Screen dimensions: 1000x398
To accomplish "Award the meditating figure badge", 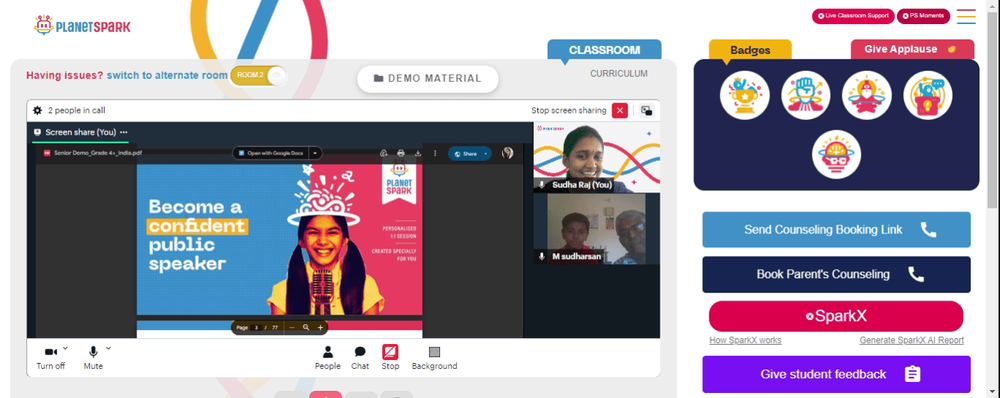I will [x=867, y=96].
